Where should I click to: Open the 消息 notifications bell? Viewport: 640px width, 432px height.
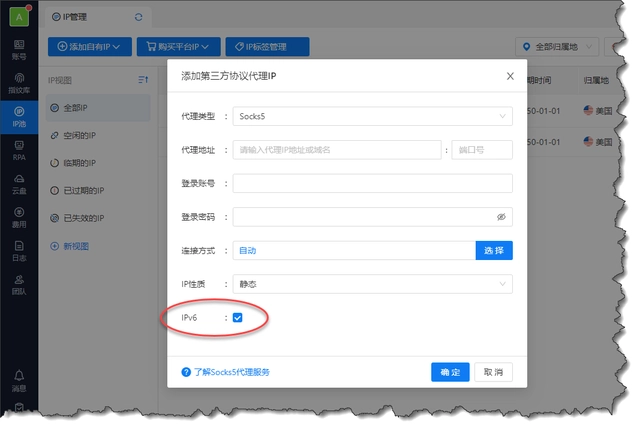point(19,381)
